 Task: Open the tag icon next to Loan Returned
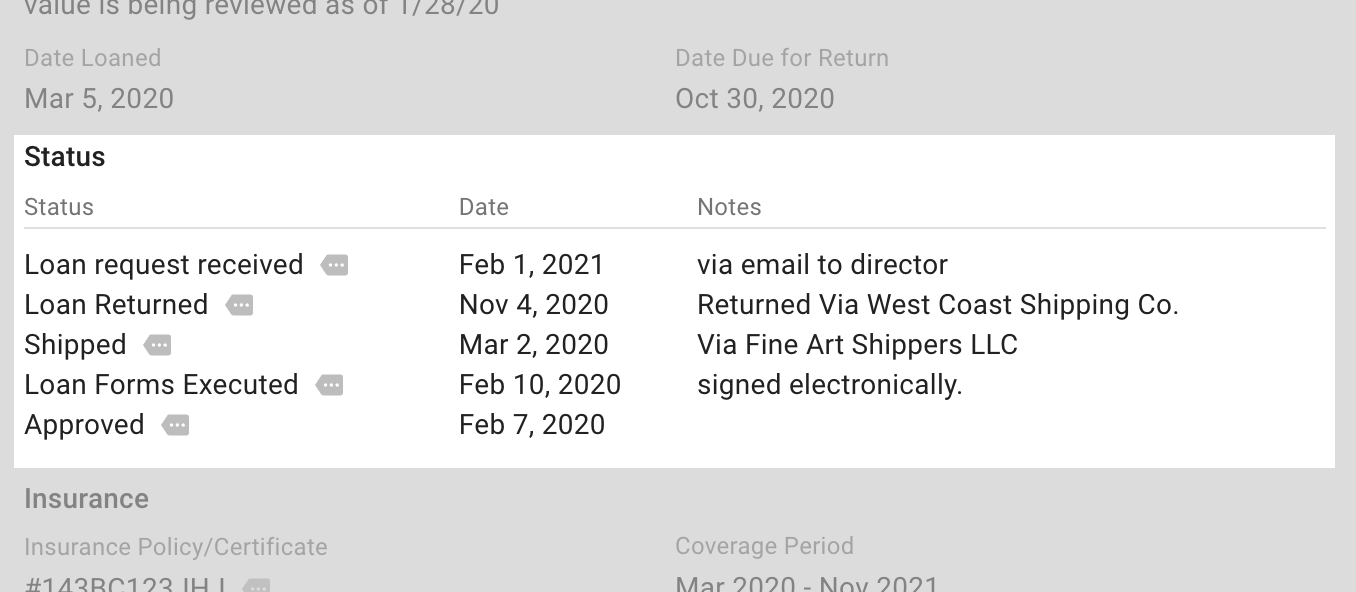click(x=240, y=305)
